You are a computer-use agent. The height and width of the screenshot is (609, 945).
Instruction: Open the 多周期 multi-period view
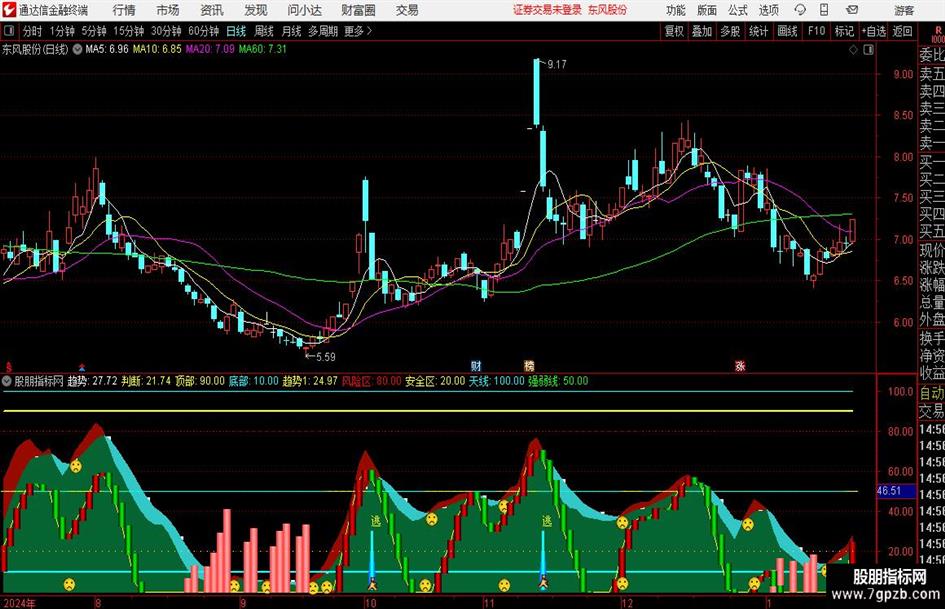(x=322, y=31)
